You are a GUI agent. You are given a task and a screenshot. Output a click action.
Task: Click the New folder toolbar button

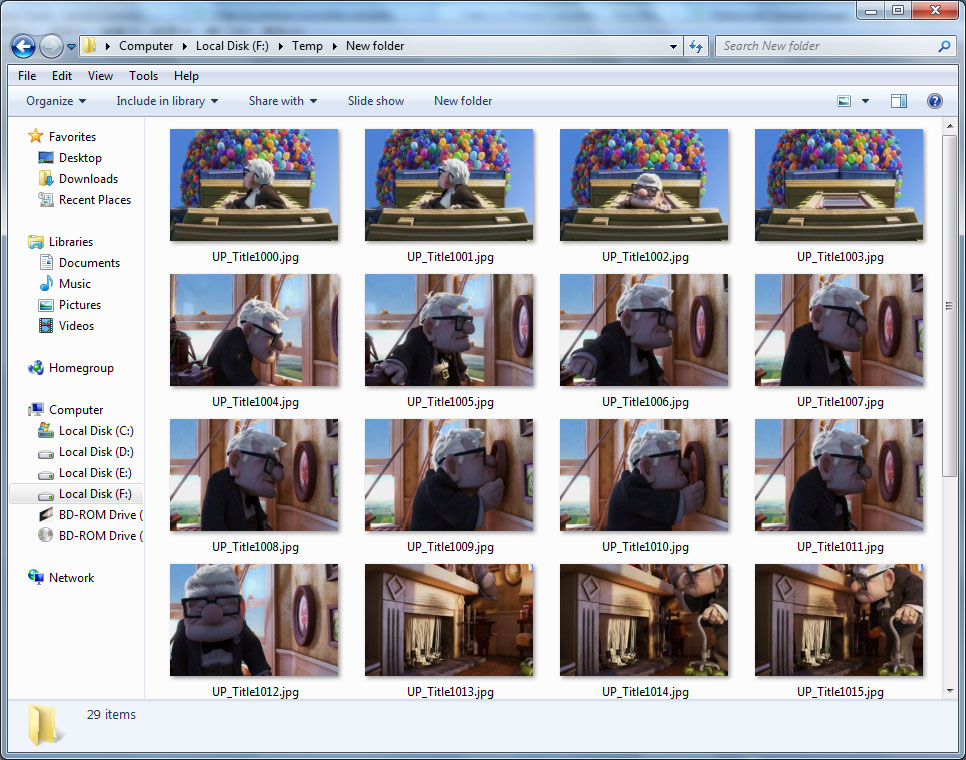[463, 101]
